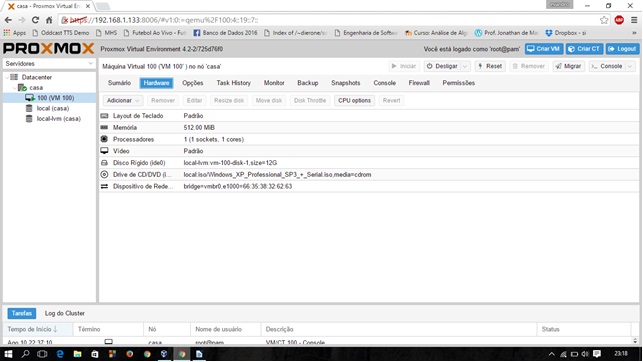Open the Console dropdown arrow

point(631,66)
